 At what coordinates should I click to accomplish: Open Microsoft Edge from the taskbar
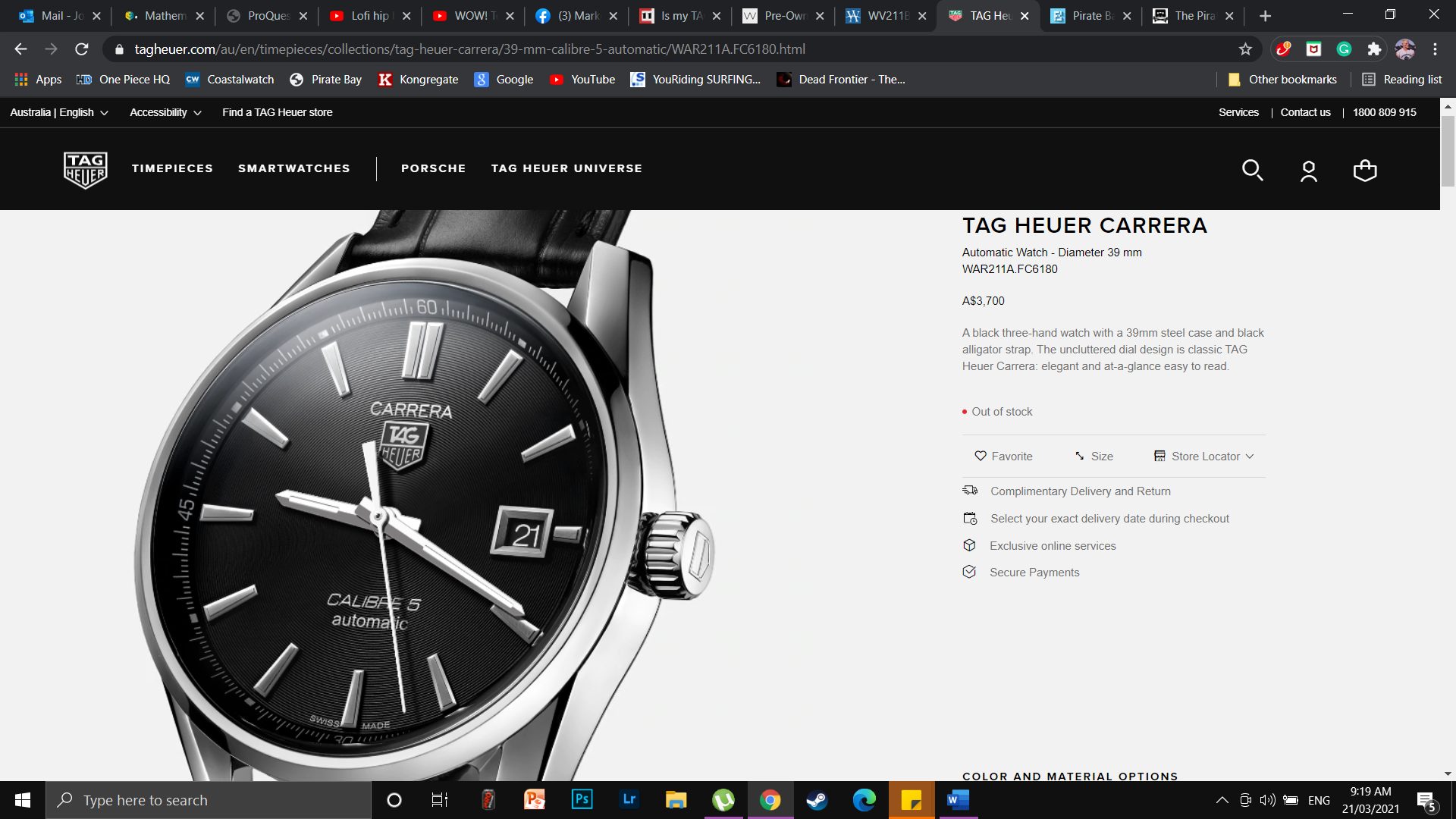[x=864, y=800]
